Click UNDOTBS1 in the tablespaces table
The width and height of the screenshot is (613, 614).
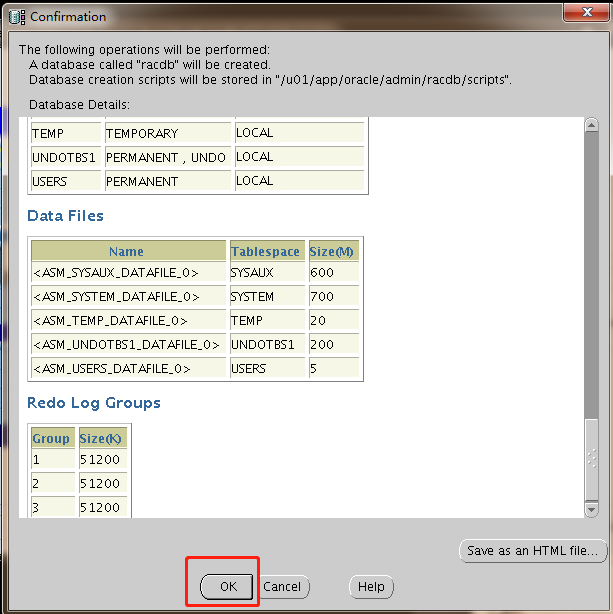[66, 157]
